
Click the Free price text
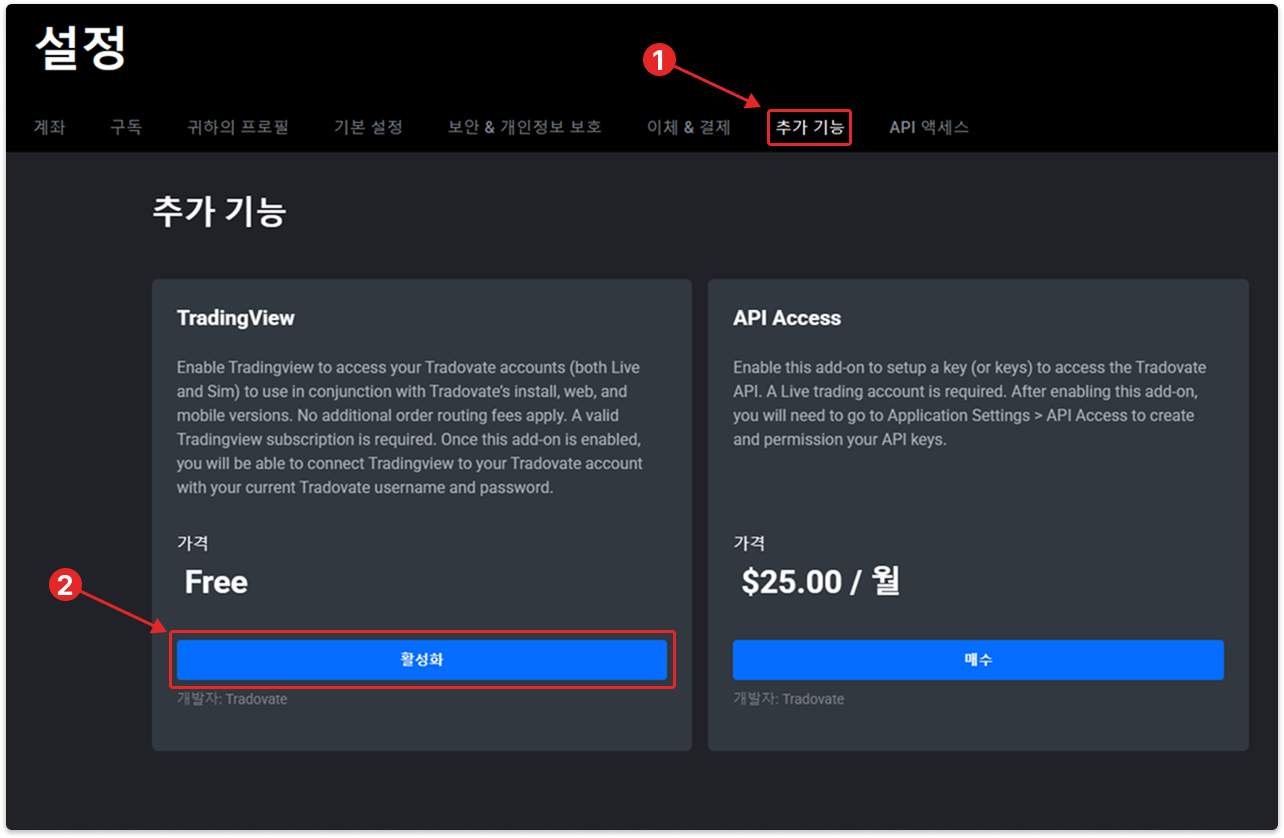coord(216,582)
